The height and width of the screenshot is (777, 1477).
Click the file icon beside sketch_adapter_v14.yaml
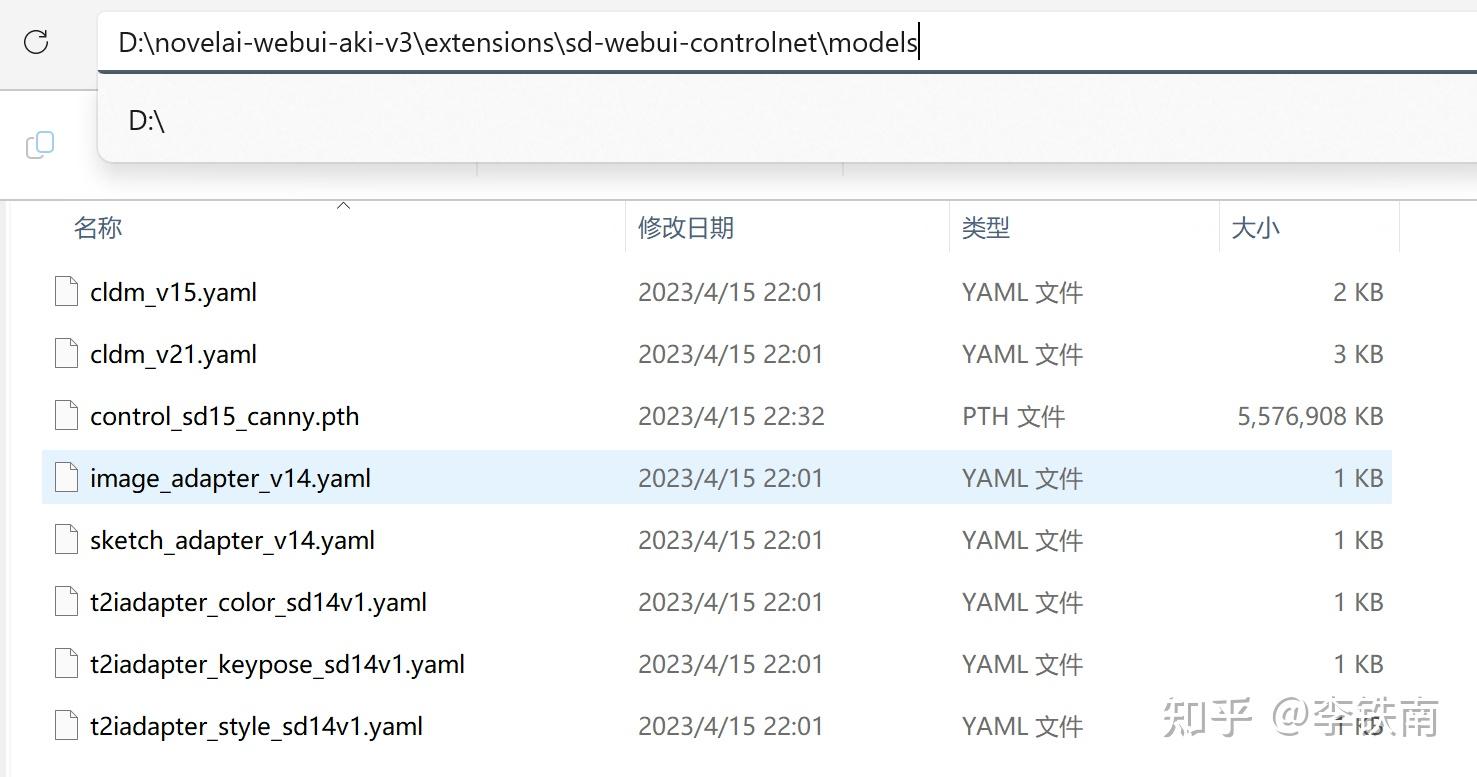click(x=65, y=539)
